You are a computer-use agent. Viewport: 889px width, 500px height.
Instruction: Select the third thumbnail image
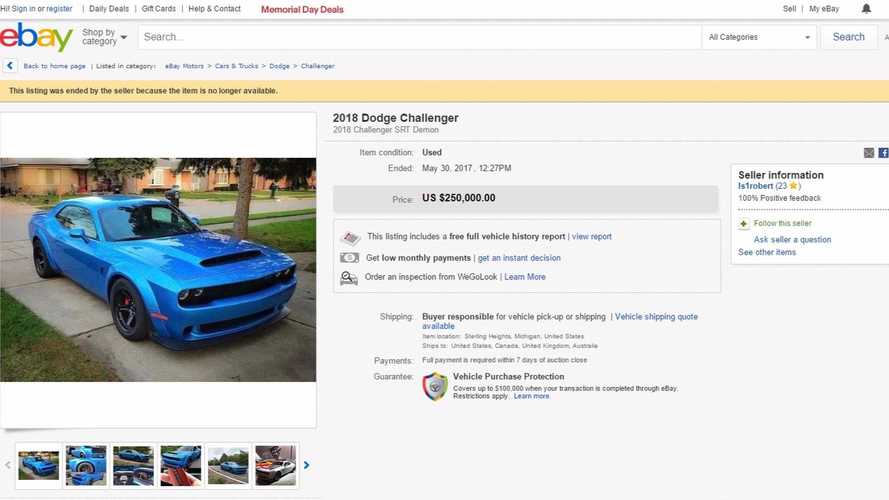click(x=133, y=465)
